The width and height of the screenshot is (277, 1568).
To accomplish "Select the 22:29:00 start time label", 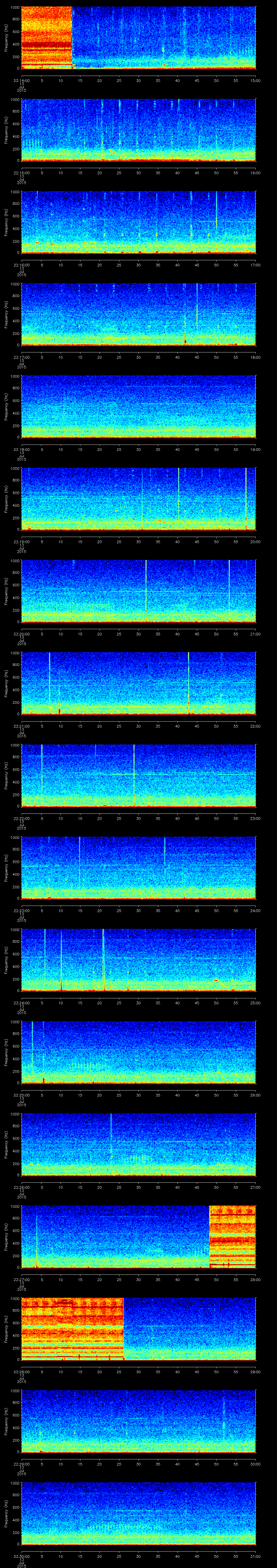I will point(21,1464).
